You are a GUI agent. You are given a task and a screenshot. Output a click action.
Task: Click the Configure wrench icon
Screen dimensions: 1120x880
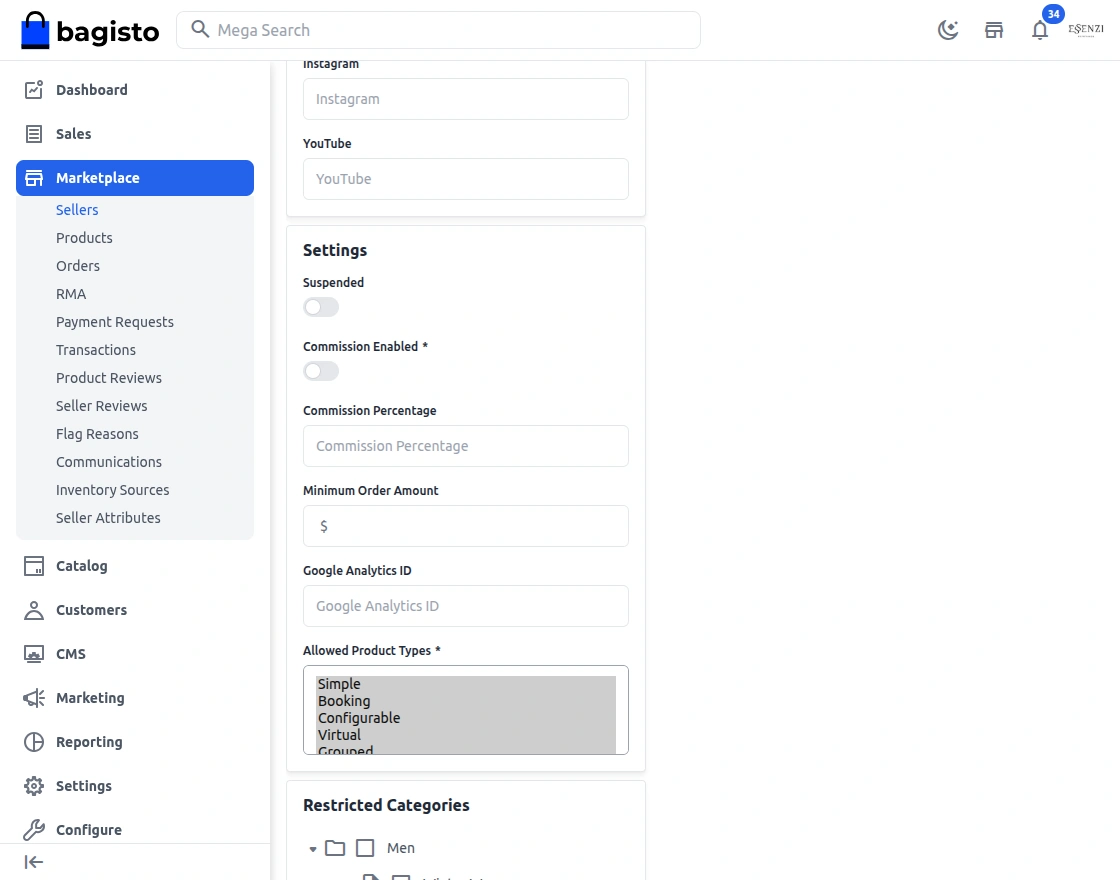click(34, 830)
